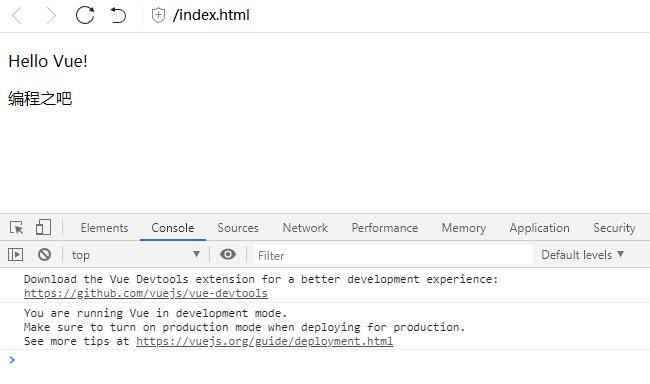Image resolution: width=650 pixels, height=384 pixels.
Task: Switch to the Elements tab
Action: pyautogui.click(x=104, y=228)
